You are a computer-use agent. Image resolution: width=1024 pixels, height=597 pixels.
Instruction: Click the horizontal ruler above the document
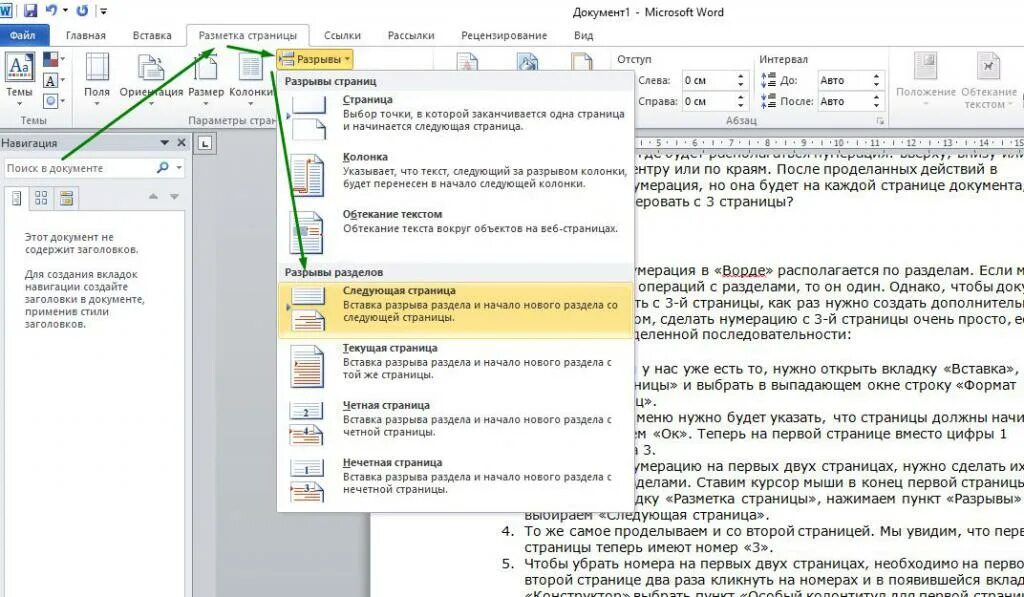(x=829, y=142)
